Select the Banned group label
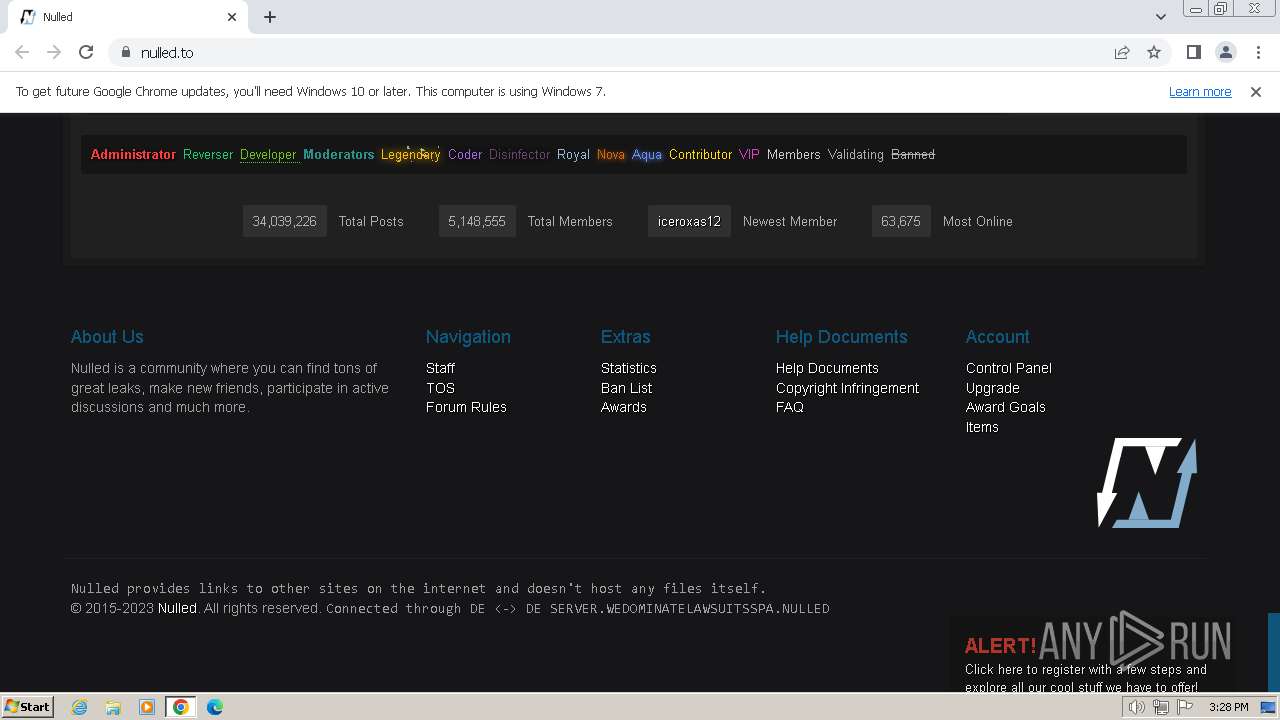The height and width of the screenshot is (720, 1280). point(913,154)
